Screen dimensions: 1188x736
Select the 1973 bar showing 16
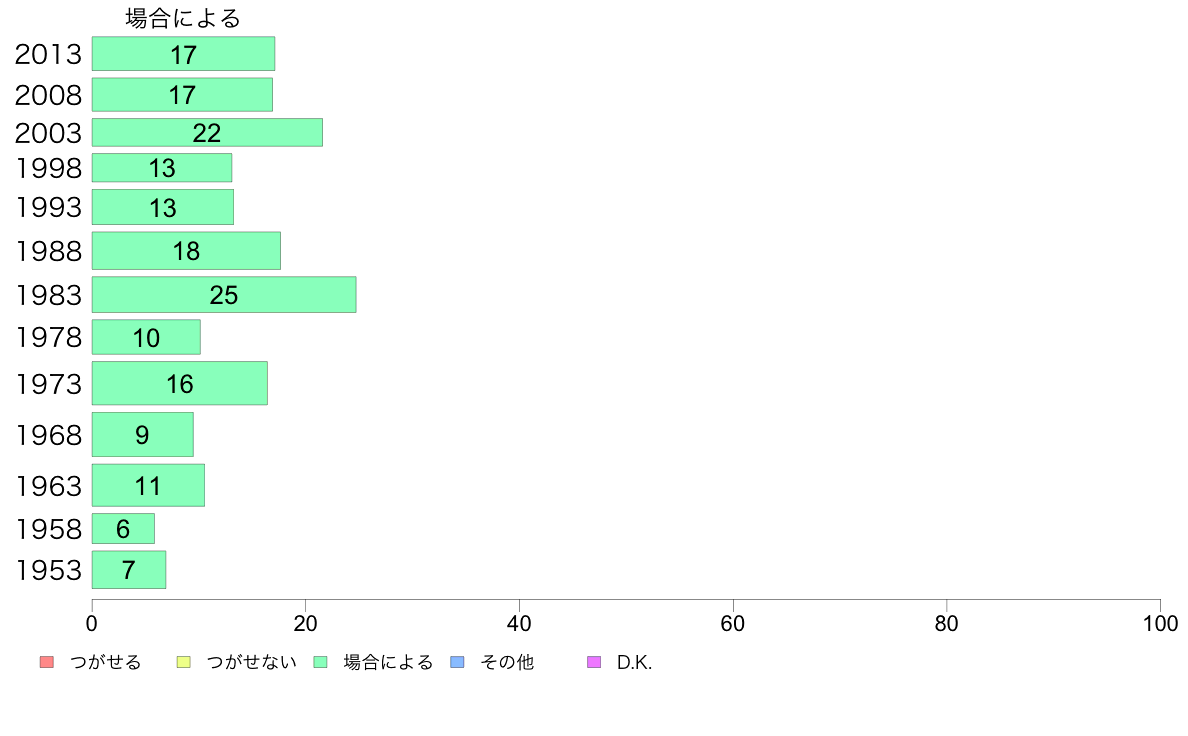pyautogui.click(x=180, y=384)
